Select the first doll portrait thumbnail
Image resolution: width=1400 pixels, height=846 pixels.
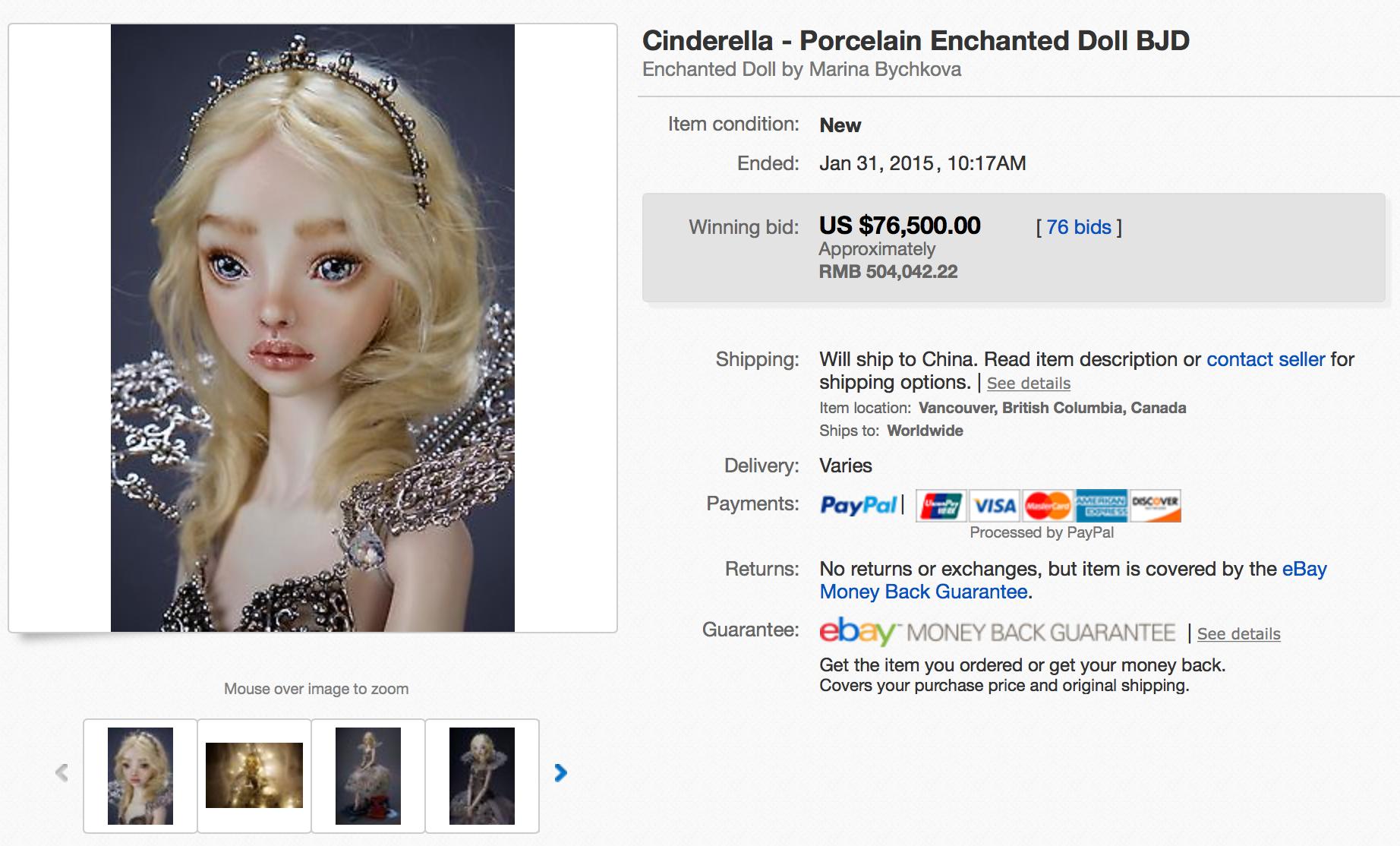click(140, 776)
